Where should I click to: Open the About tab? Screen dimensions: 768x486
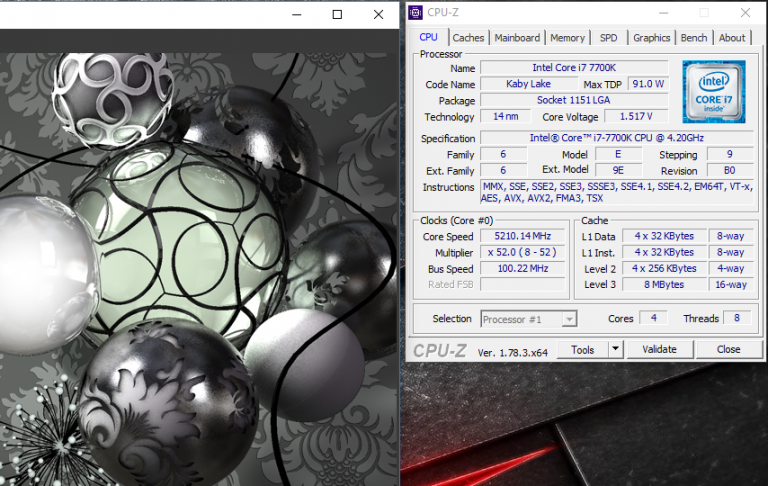coord(732,38)
